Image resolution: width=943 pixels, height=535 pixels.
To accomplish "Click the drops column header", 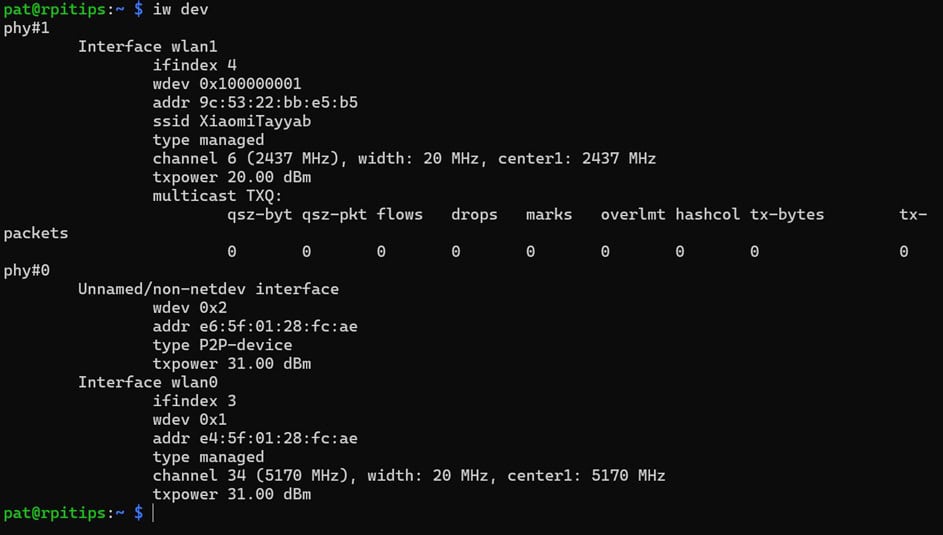I will (x=474, y=214).
